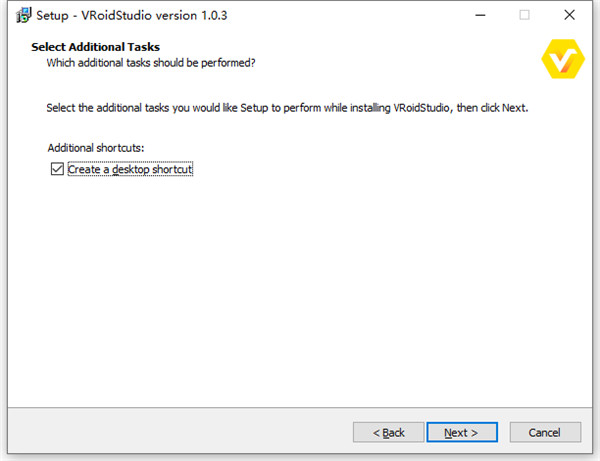Viewport: 600px width, 461px height.
Task: Cancel the VRoidStudio installation
Action: point(544,432)
